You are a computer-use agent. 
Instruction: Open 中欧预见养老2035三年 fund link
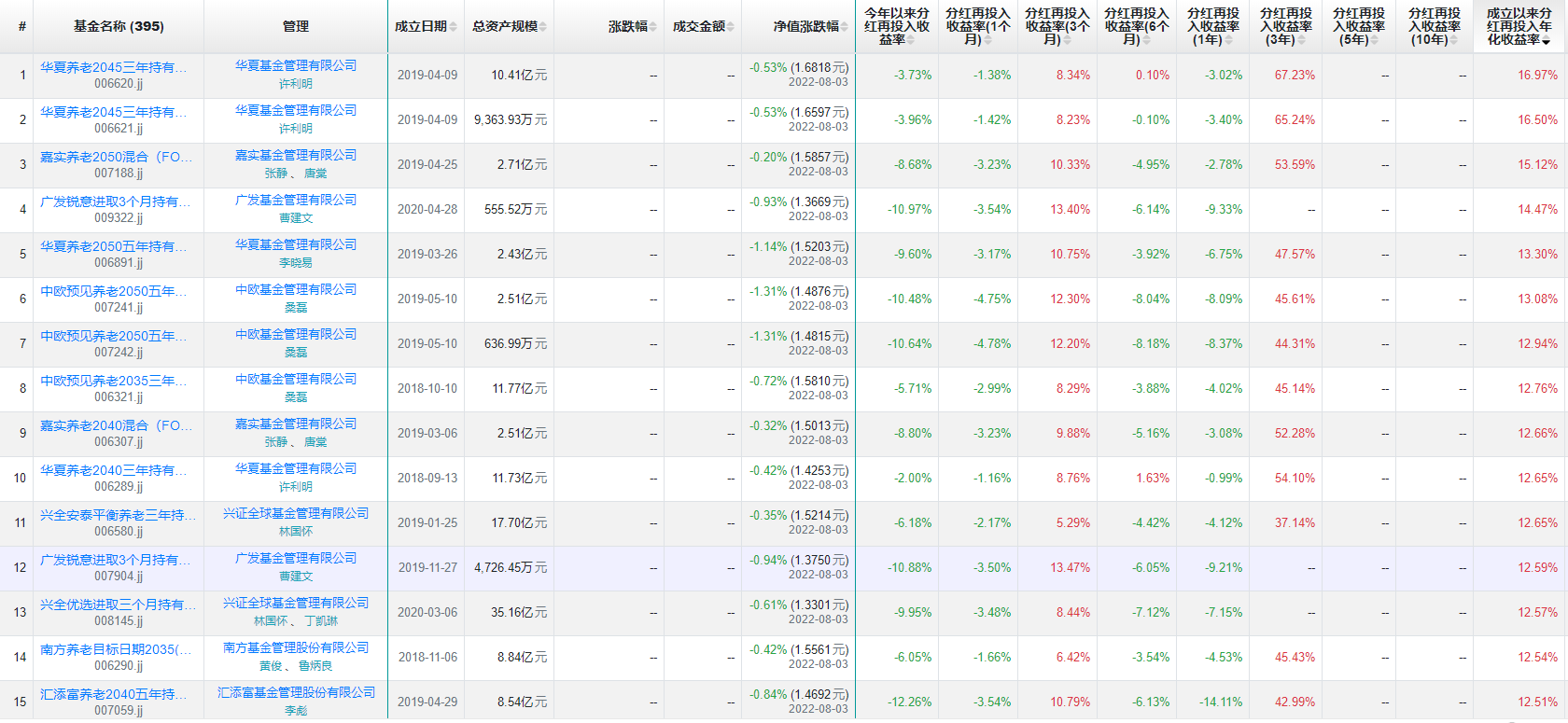pos(113,381)
